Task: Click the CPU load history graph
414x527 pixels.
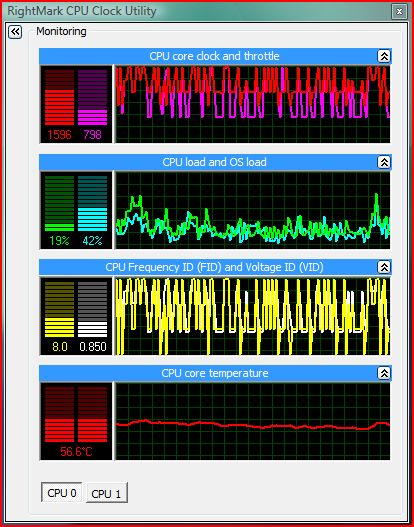Action: [253, 210]
